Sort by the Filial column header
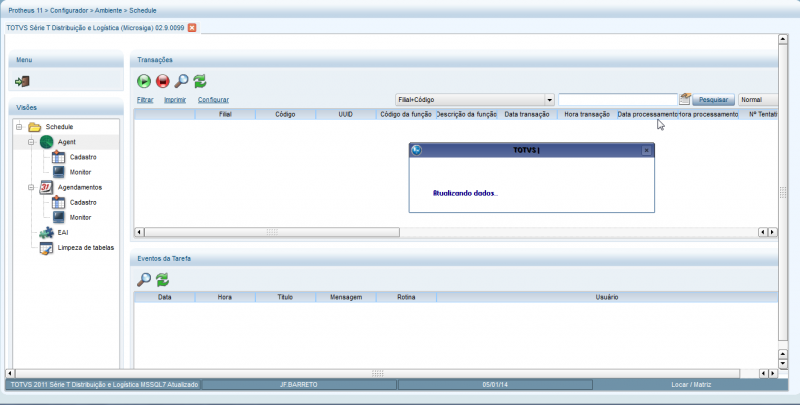Viewport: 800px width, 405px height. point(225,114)
